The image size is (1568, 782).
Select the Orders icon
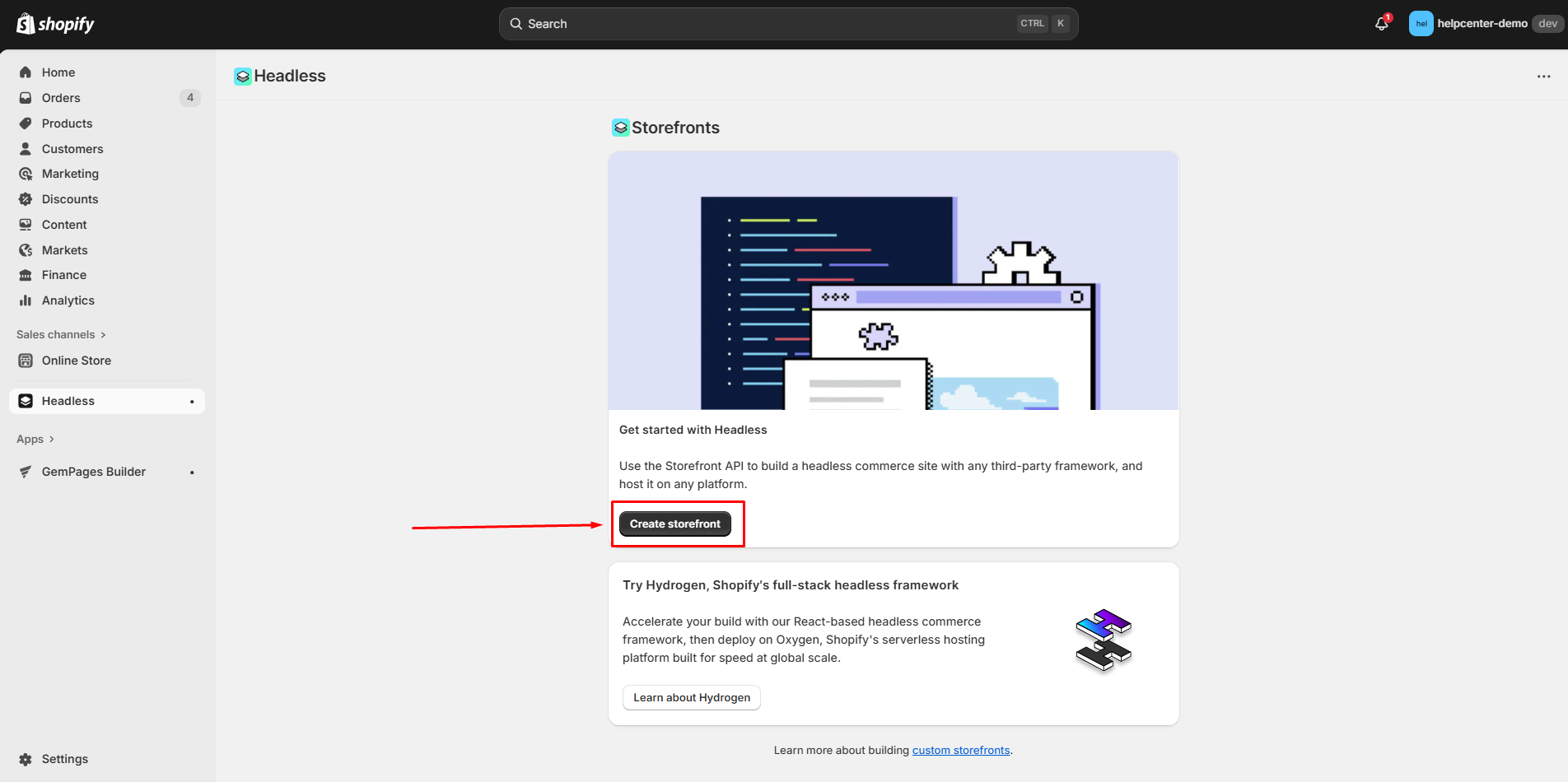[x=26, y=98]
